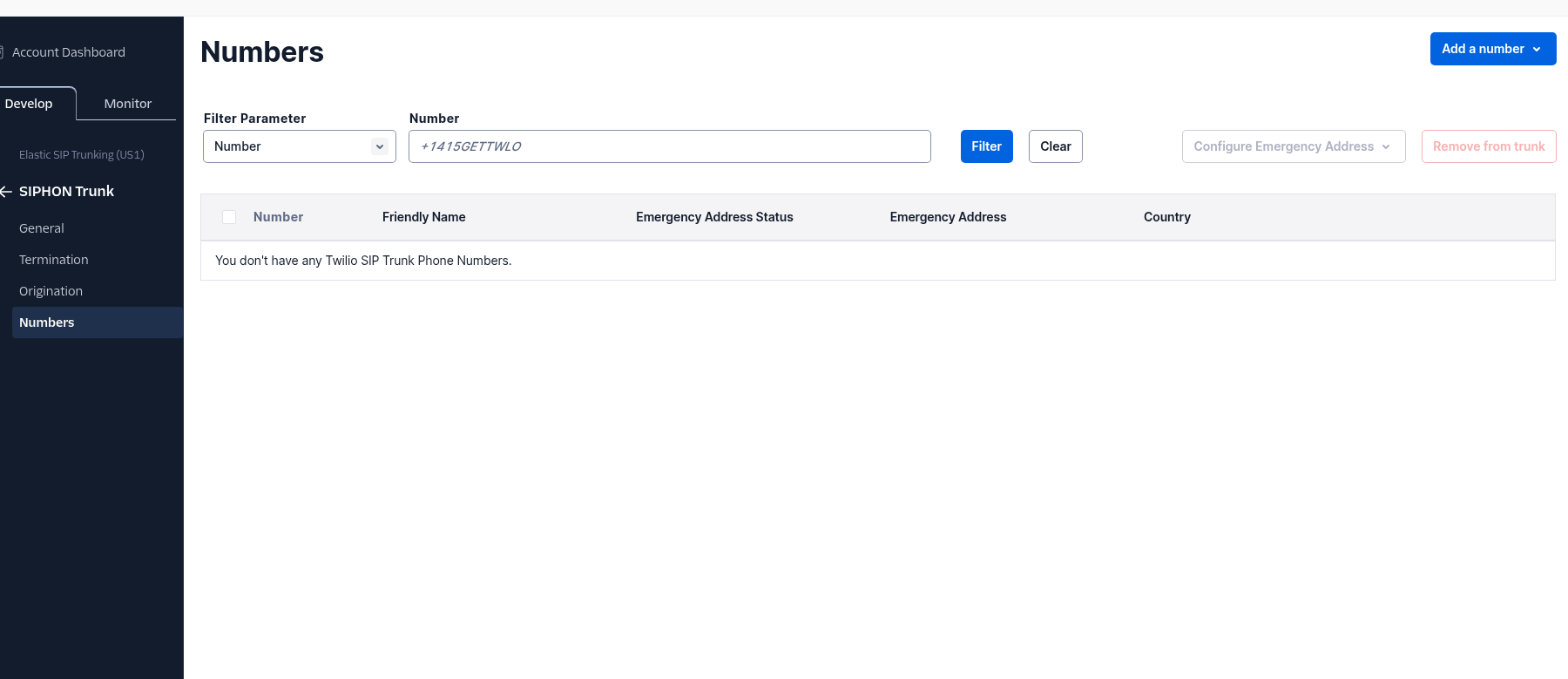Click the Emergency Address Status column header
The image size is (1568, 679).
(x=714, y=217)
